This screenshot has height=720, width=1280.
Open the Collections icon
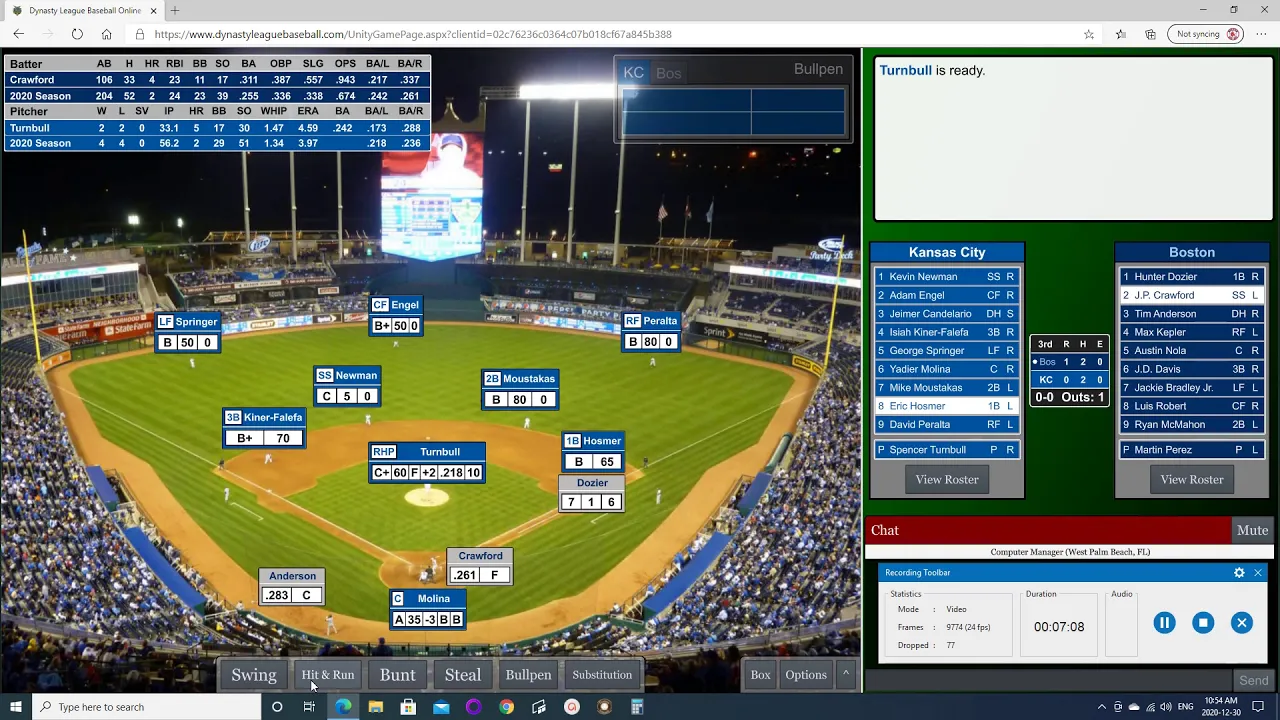pyautogui.click(x=1151, y=34)
